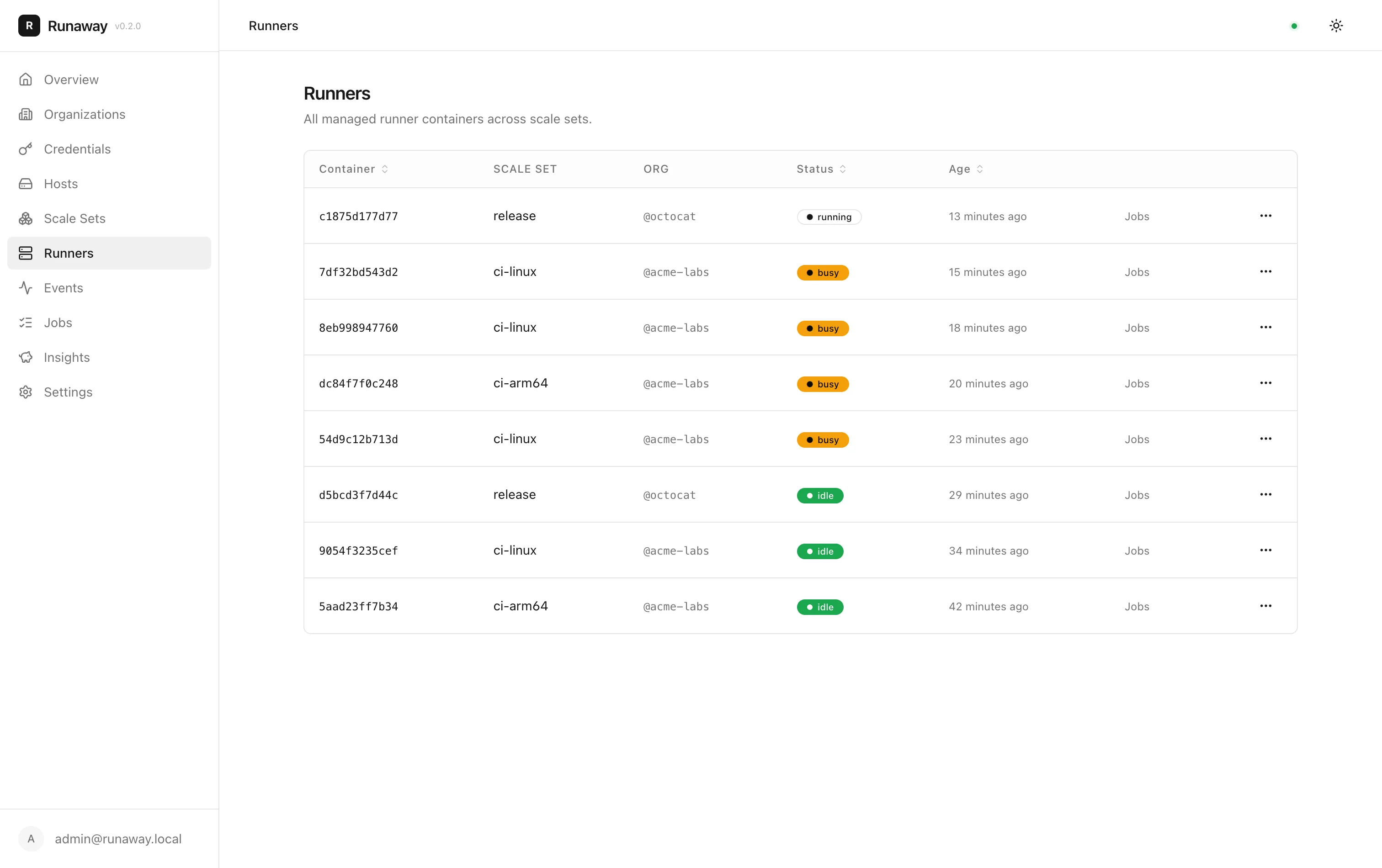Click the Scale Sets boxes icon
Screen dimensions: 1382x868
click(x=26, y=218)
